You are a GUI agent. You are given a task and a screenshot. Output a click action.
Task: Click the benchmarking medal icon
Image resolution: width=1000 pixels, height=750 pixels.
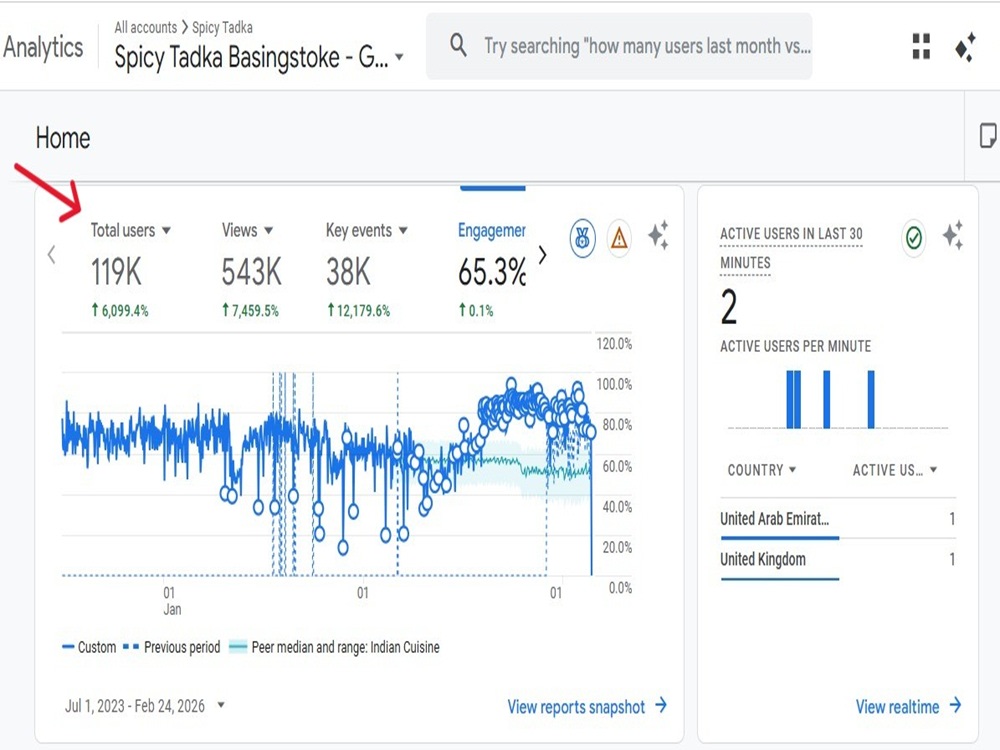[x=582, y=239]
